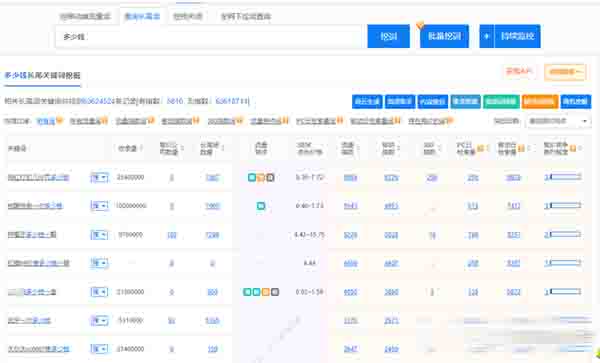Click the orange info icon beside PC日检索量 header

click(480, 148)
